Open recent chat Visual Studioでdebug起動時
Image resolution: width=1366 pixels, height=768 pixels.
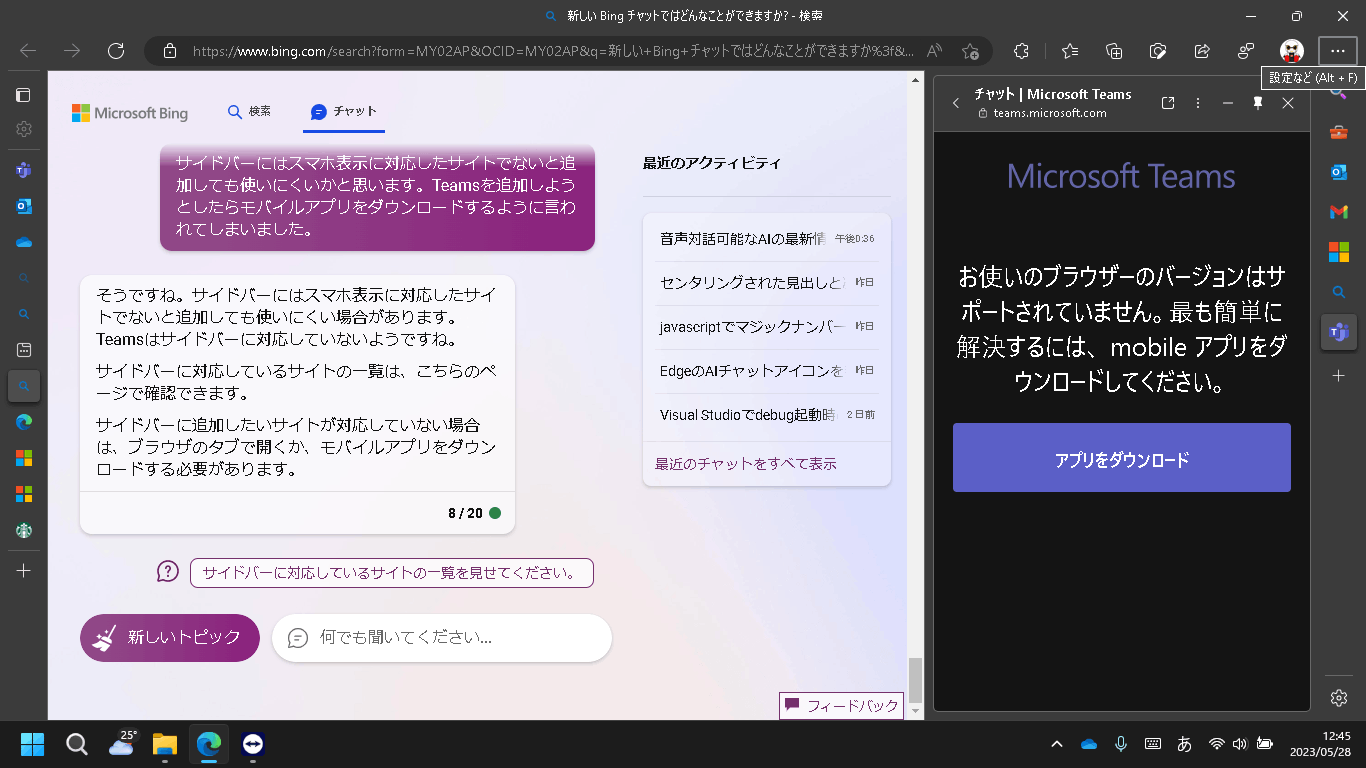[767, 414]
